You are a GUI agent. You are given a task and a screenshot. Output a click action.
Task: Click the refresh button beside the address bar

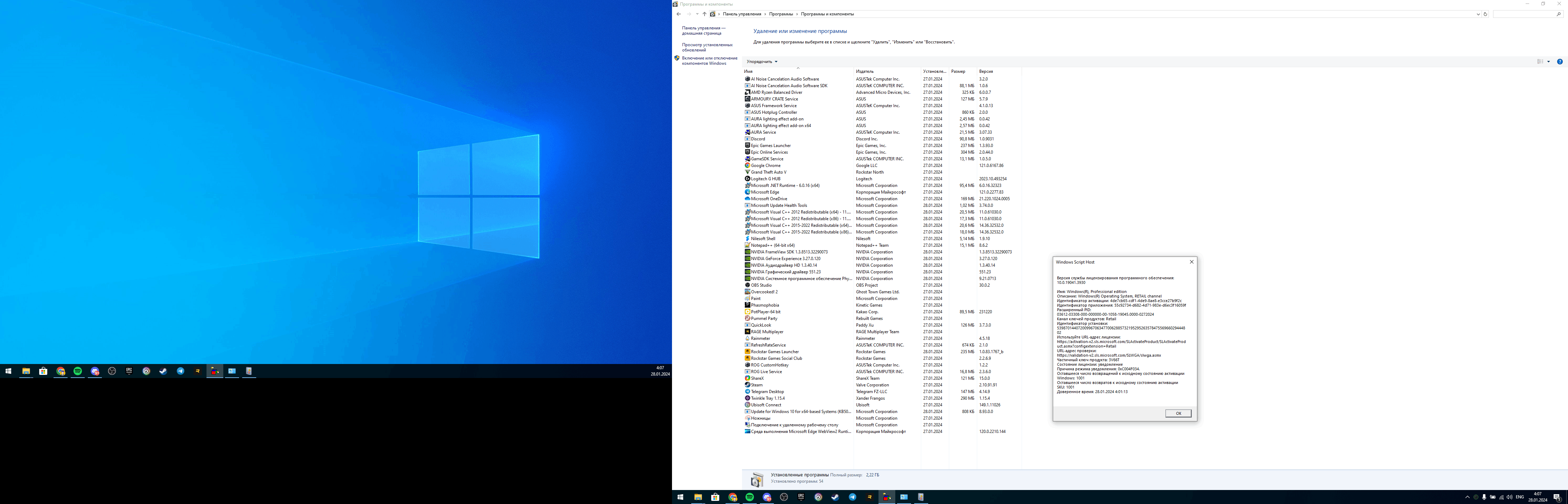[1485, 14]
